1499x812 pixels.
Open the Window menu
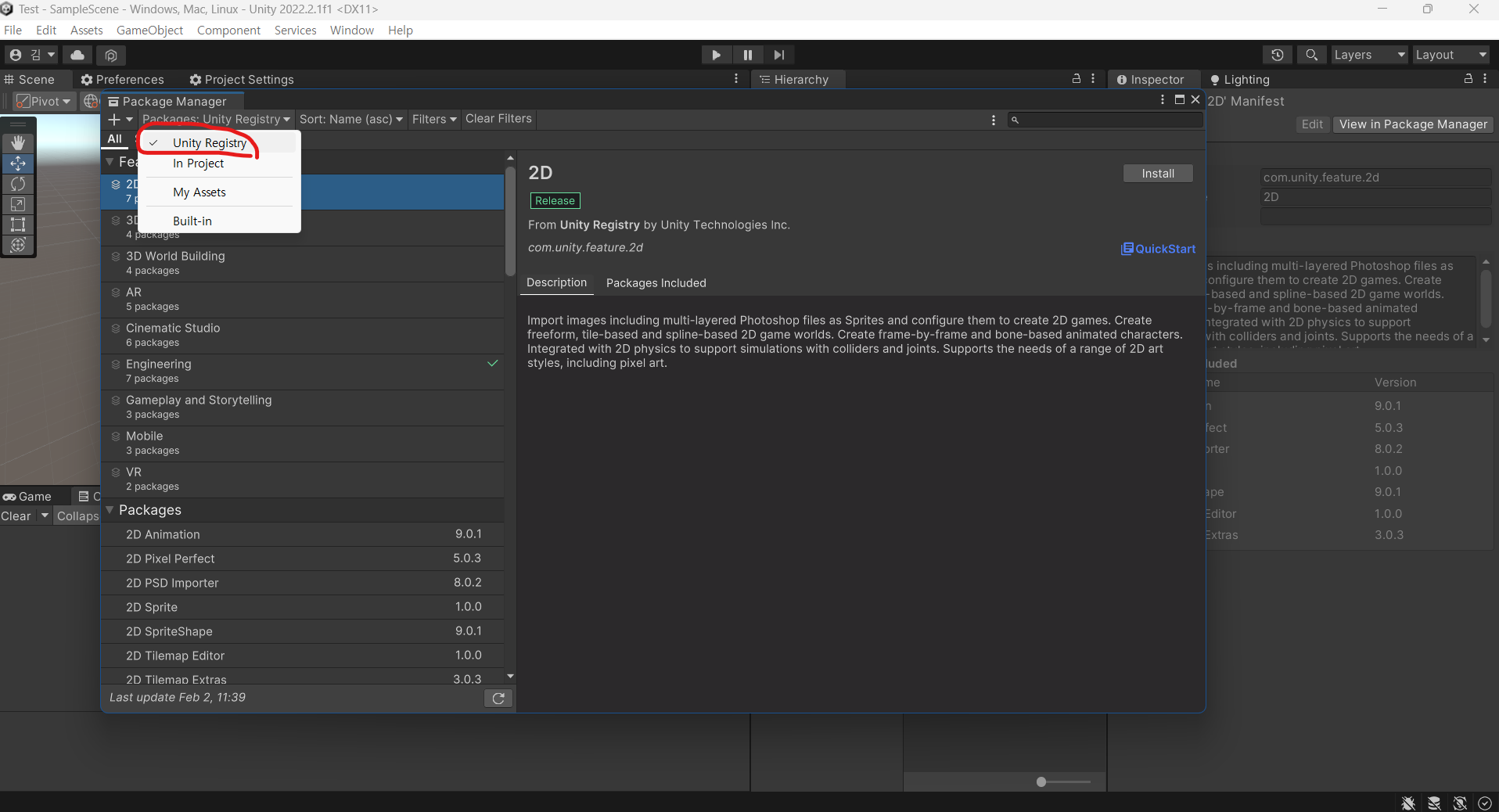[x=352, y=30]
